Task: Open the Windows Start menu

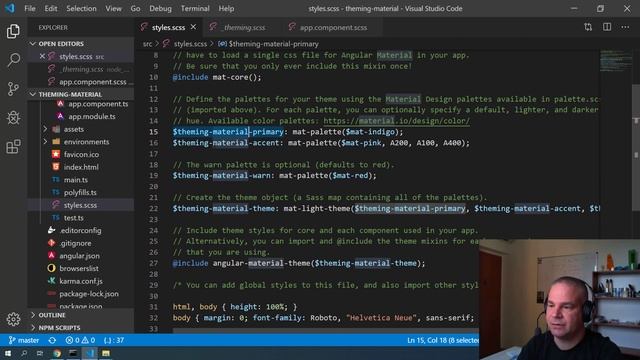Action: pyautogui.click(x=8, y=353)
